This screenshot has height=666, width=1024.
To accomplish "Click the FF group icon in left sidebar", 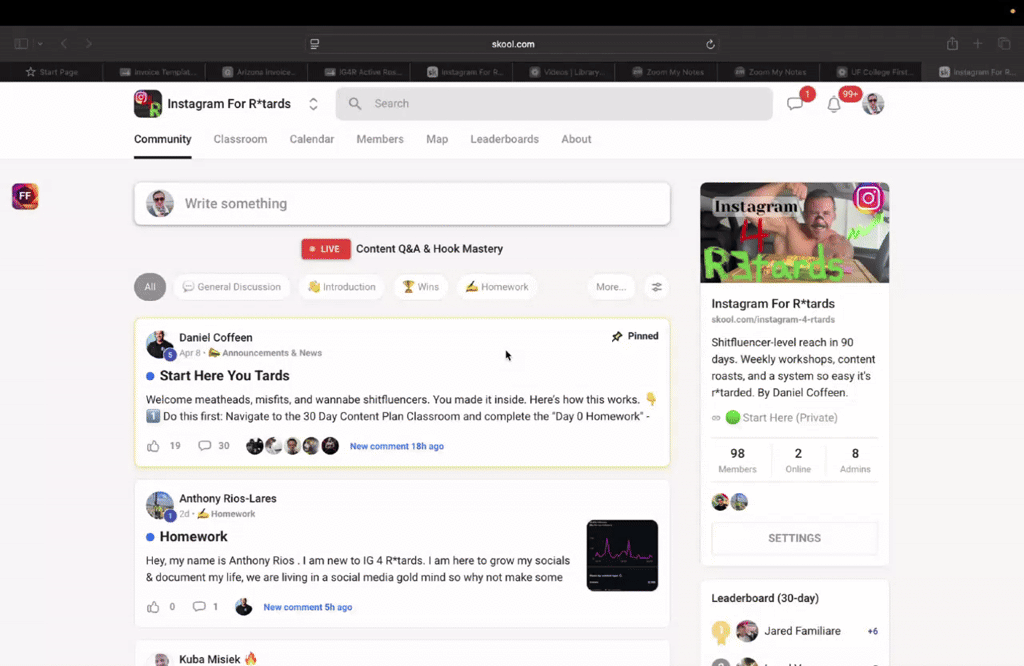I will (25, 196).
